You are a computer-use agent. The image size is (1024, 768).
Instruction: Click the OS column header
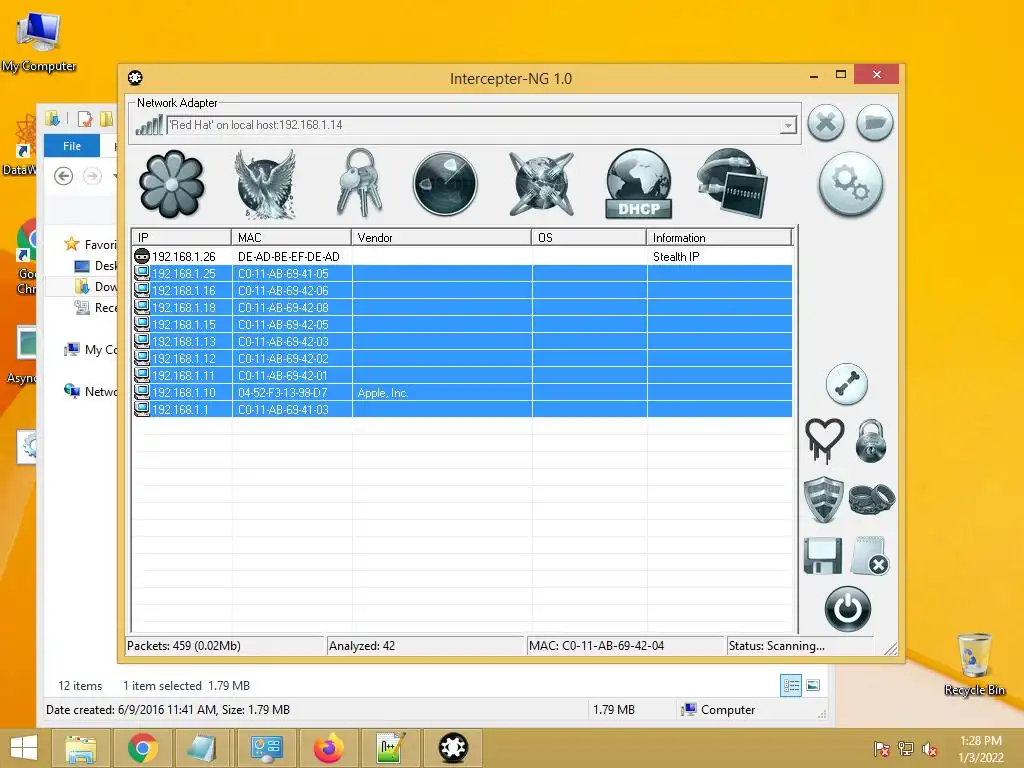tap(589, 238)
